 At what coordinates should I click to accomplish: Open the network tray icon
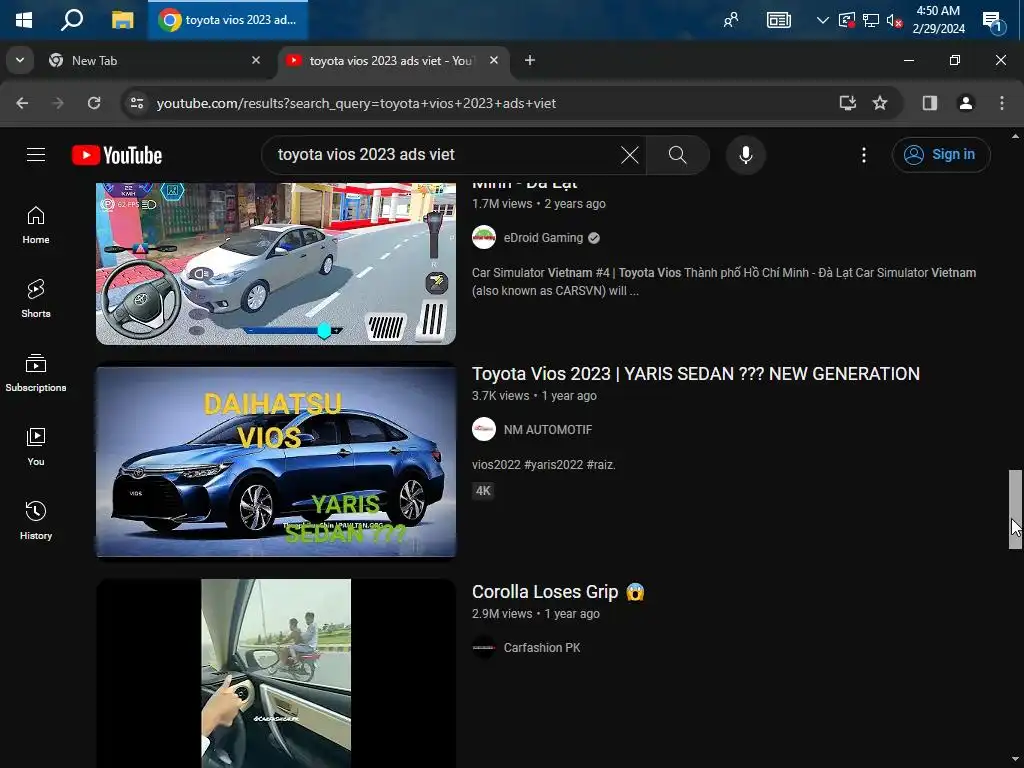871,20
